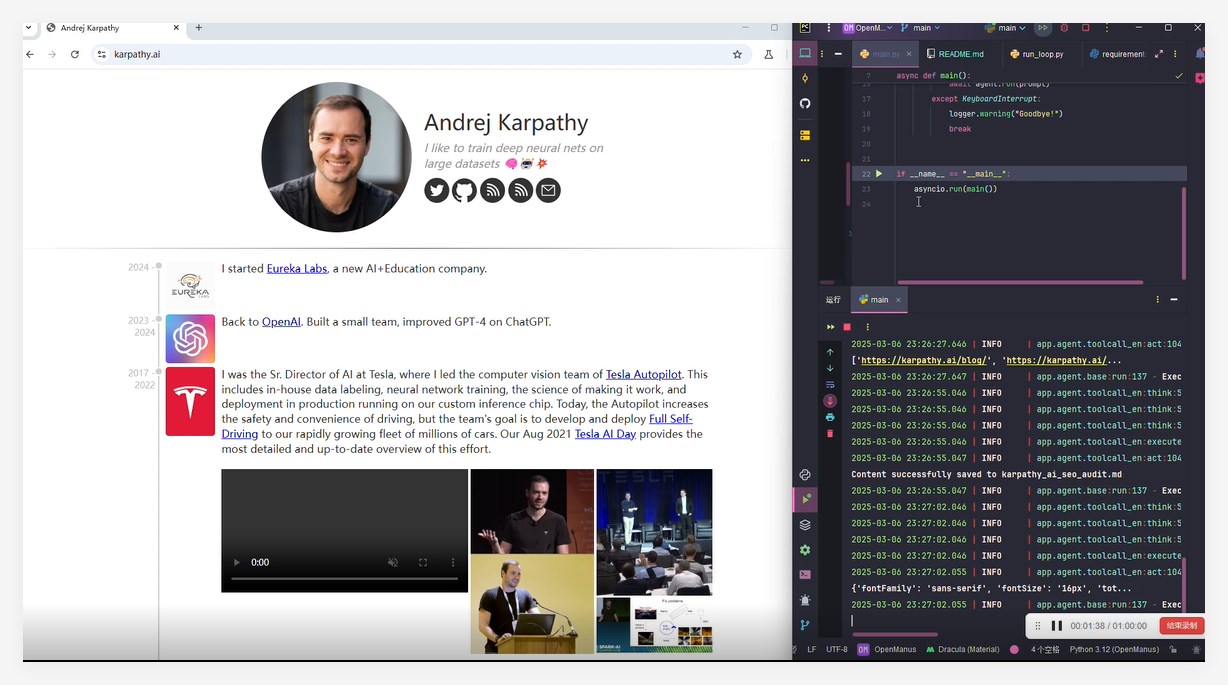The height and width of the screenshot is (685, 1228).
Task: Toggle soft-wrap in the console
Action: (830, 384)
